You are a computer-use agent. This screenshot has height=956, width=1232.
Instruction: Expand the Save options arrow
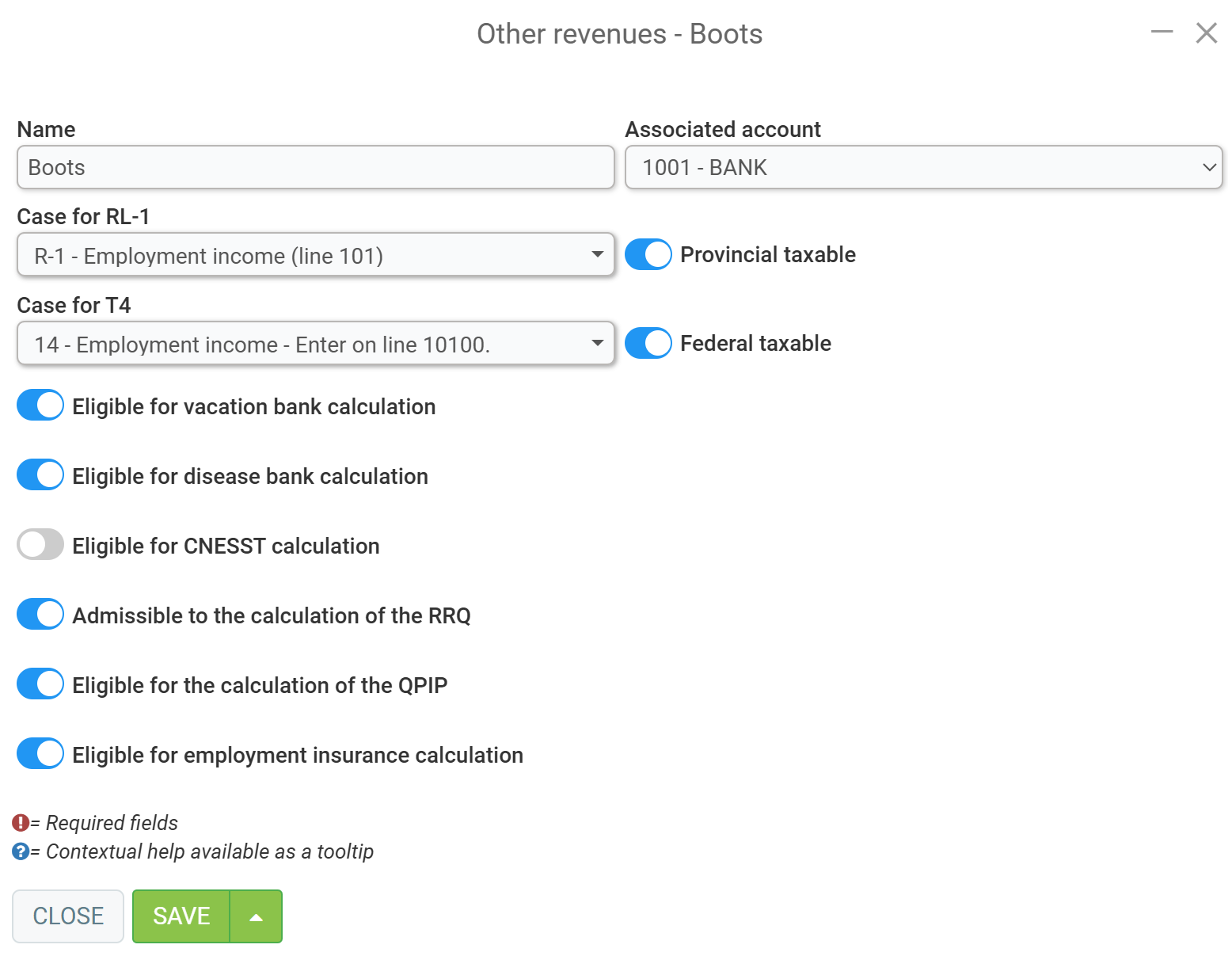[256, 916]
